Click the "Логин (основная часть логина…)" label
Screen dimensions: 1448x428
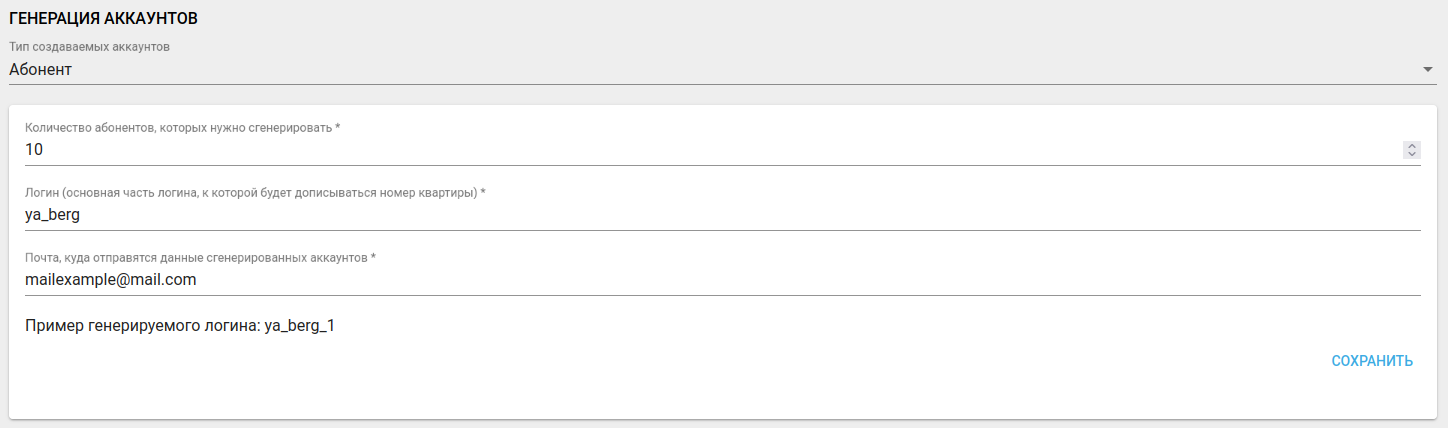(x=250, y=192)
